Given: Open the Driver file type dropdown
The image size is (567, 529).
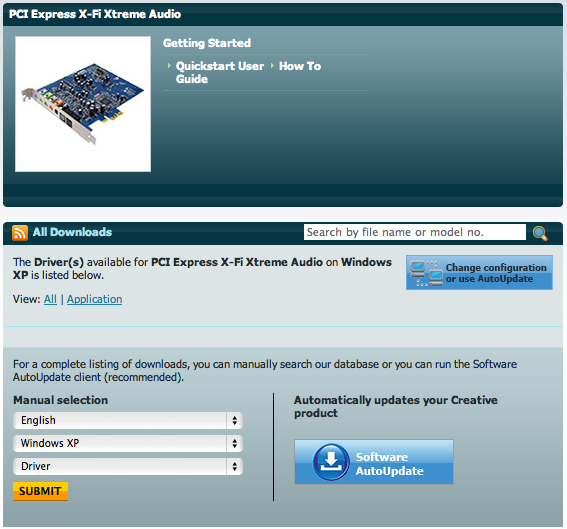Looking at the screenshot, I should pyautogui.click(x=128, y=466).
